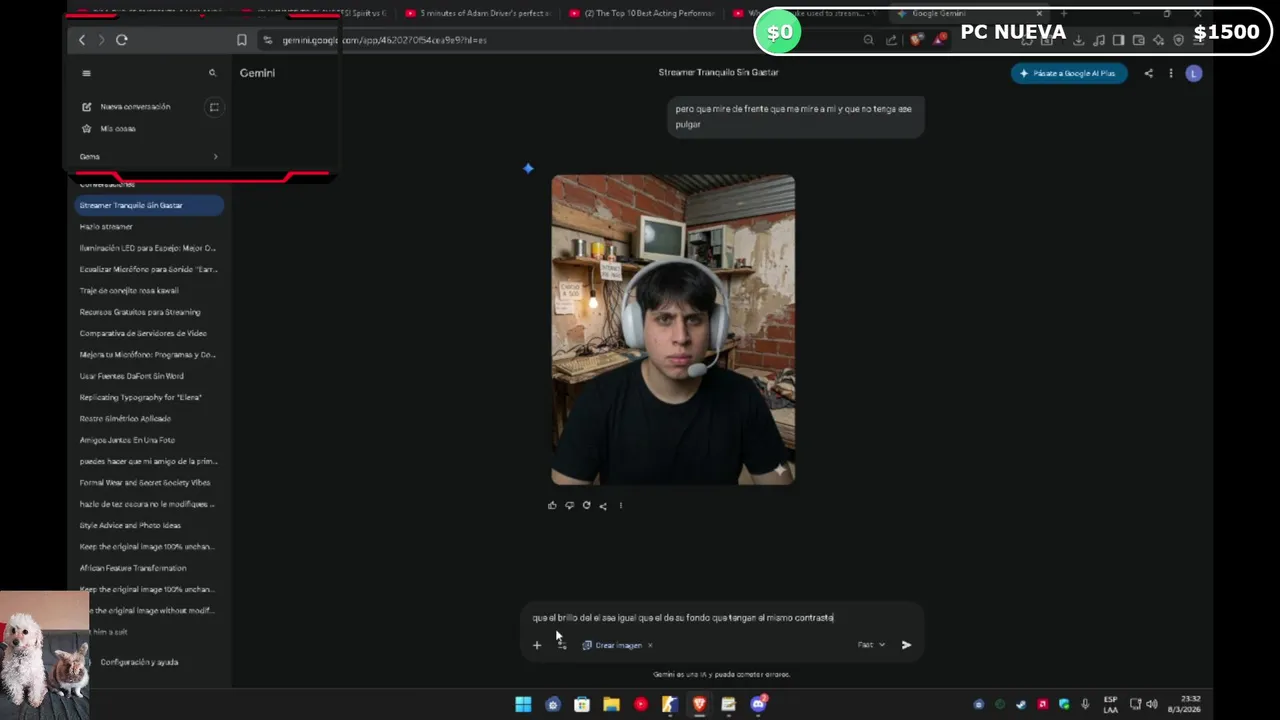This screenshot has height=720, width=1280.
Task: Share conversation icon in the top bar
Action: pos(1148,73)
